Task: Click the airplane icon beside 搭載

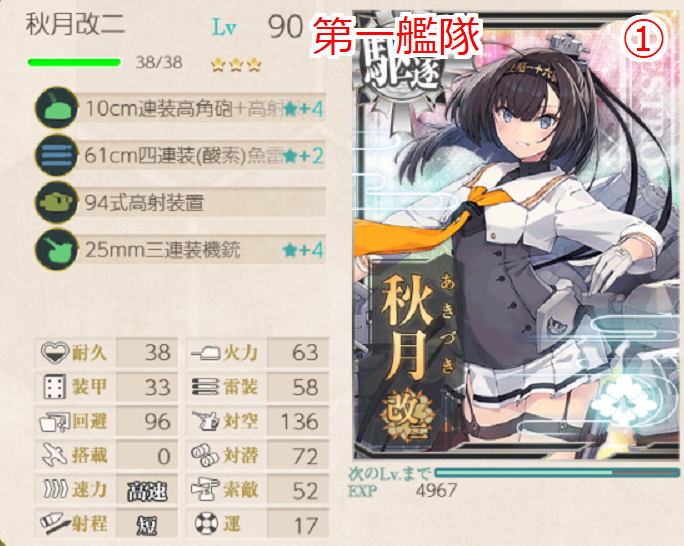Action: pyautogui.click(x=54, y=456)
